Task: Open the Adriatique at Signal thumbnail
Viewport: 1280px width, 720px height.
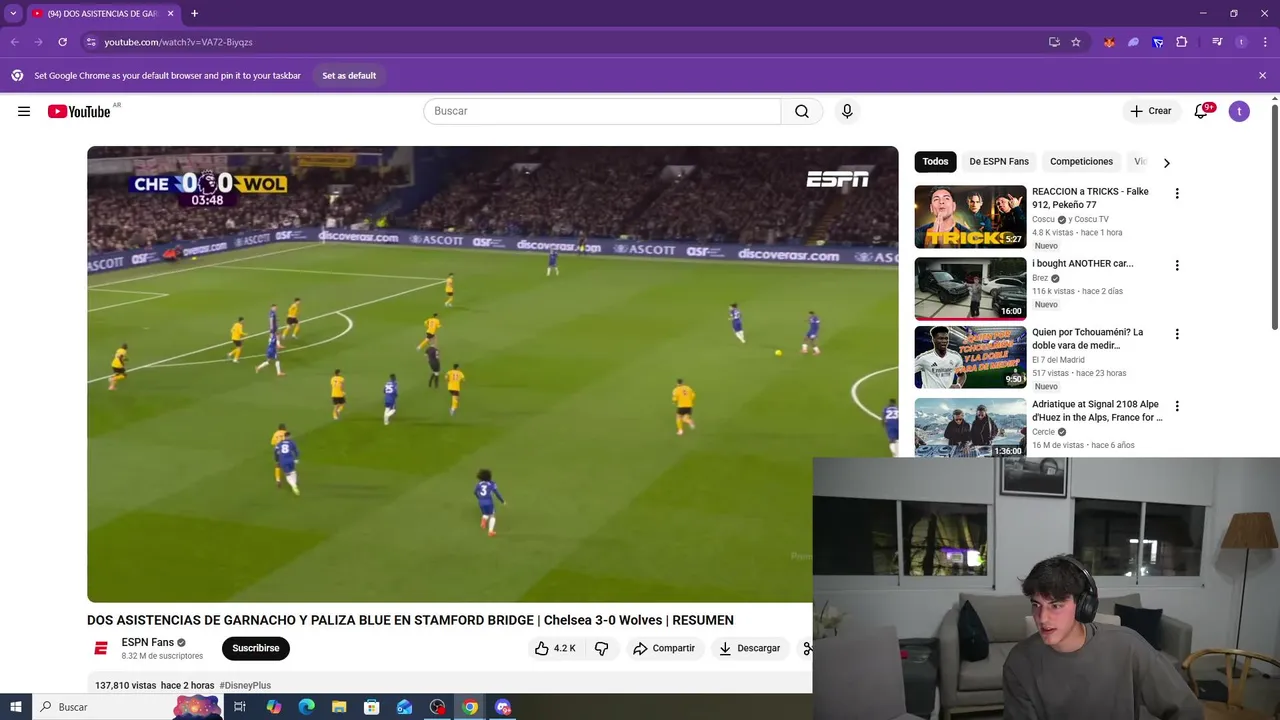Action: click(x=970, y=427)
